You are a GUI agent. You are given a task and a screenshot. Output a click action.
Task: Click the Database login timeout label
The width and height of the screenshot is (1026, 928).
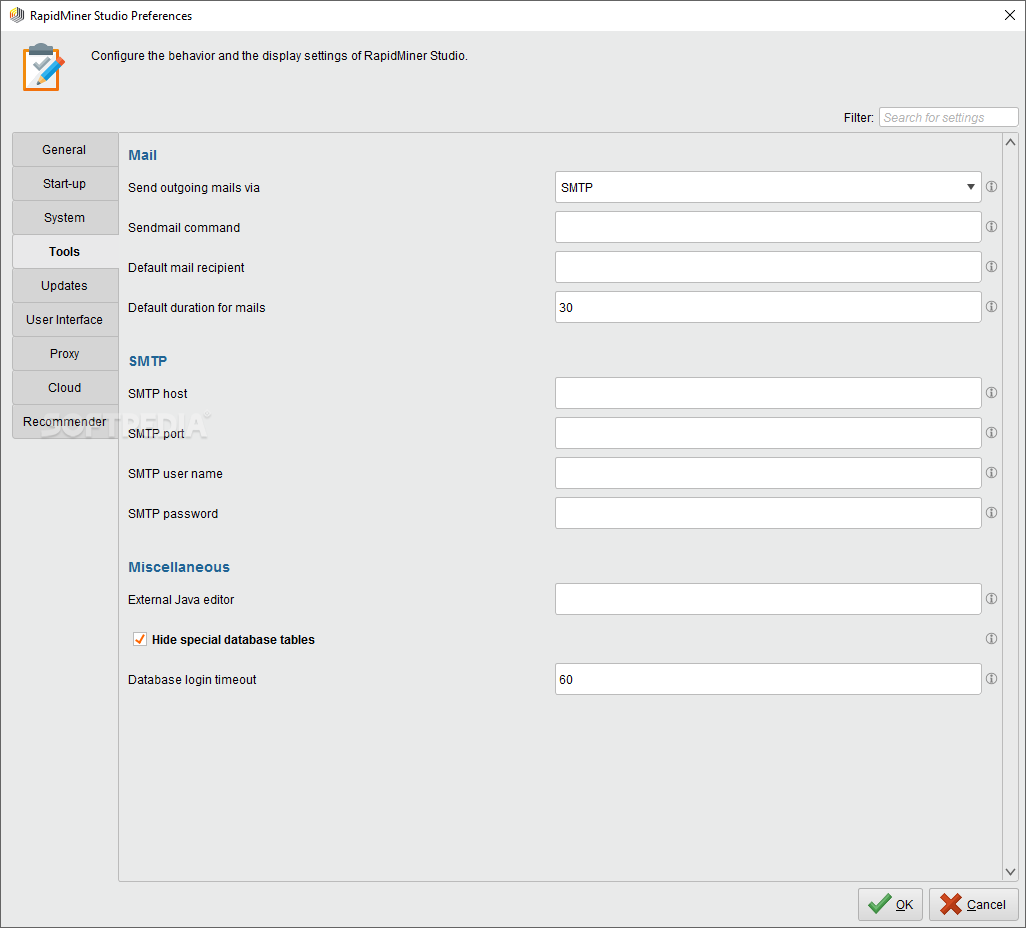[x=192, y=680]
